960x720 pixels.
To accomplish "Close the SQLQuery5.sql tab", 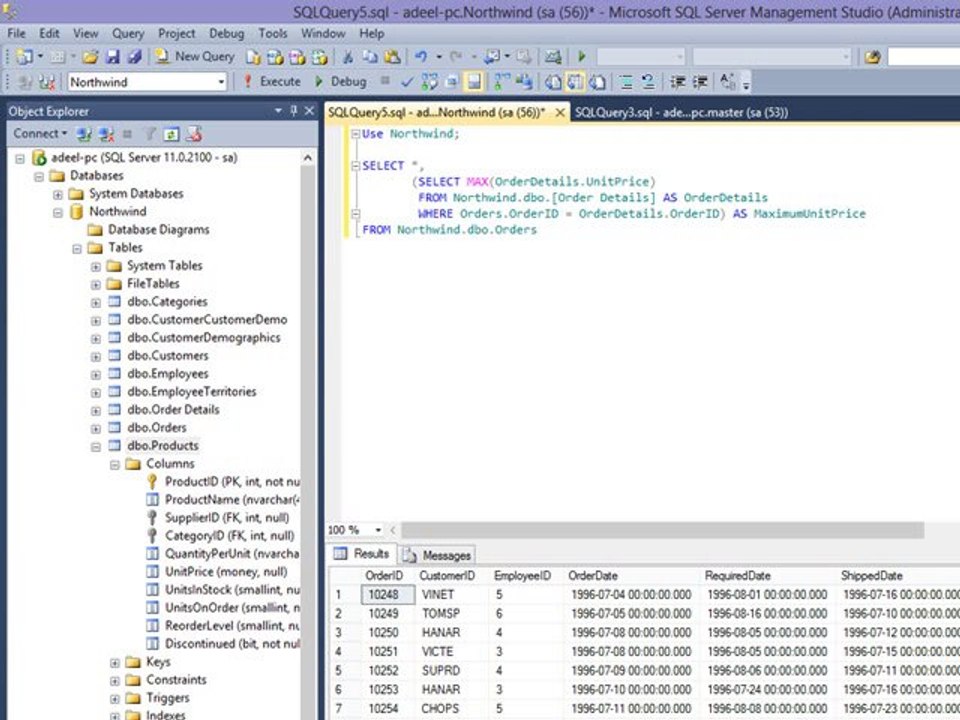I will (x=560, y=112).
